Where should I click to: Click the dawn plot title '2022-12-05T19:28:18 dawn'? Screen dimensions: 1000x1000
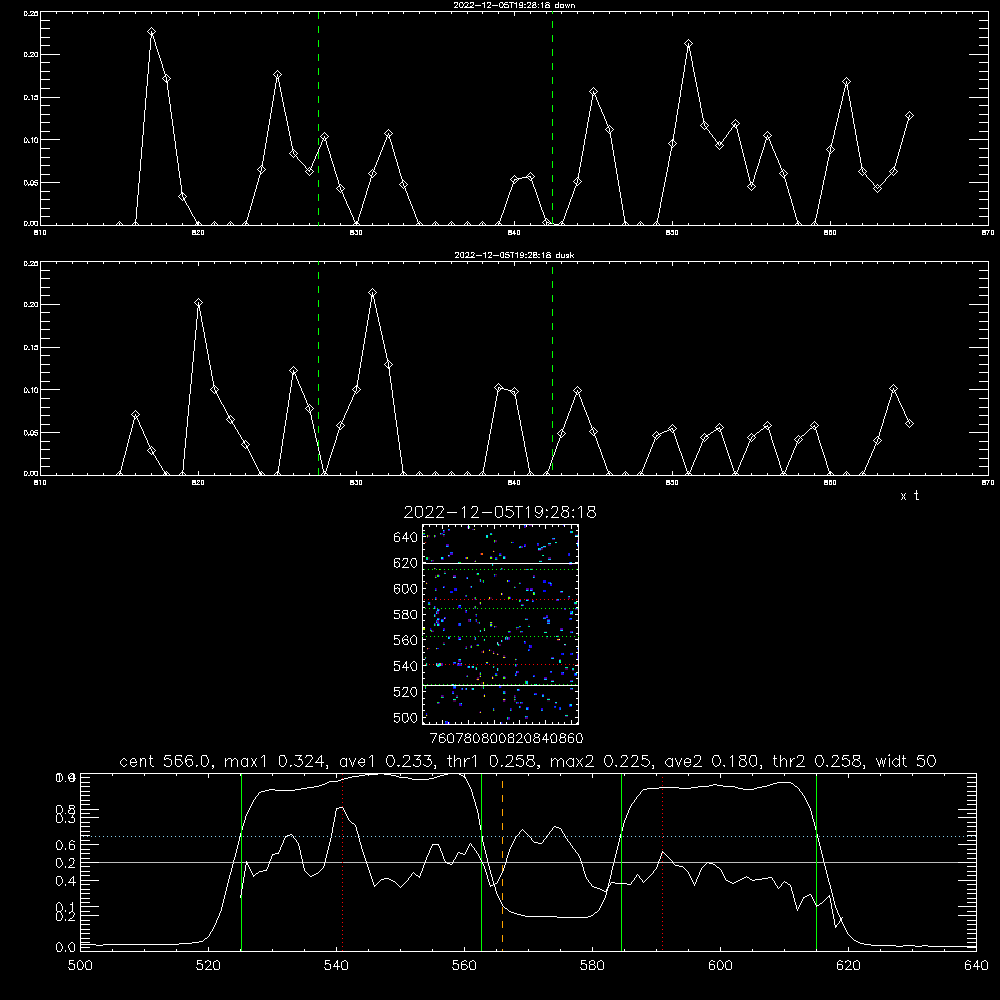[x=514, y=5]
